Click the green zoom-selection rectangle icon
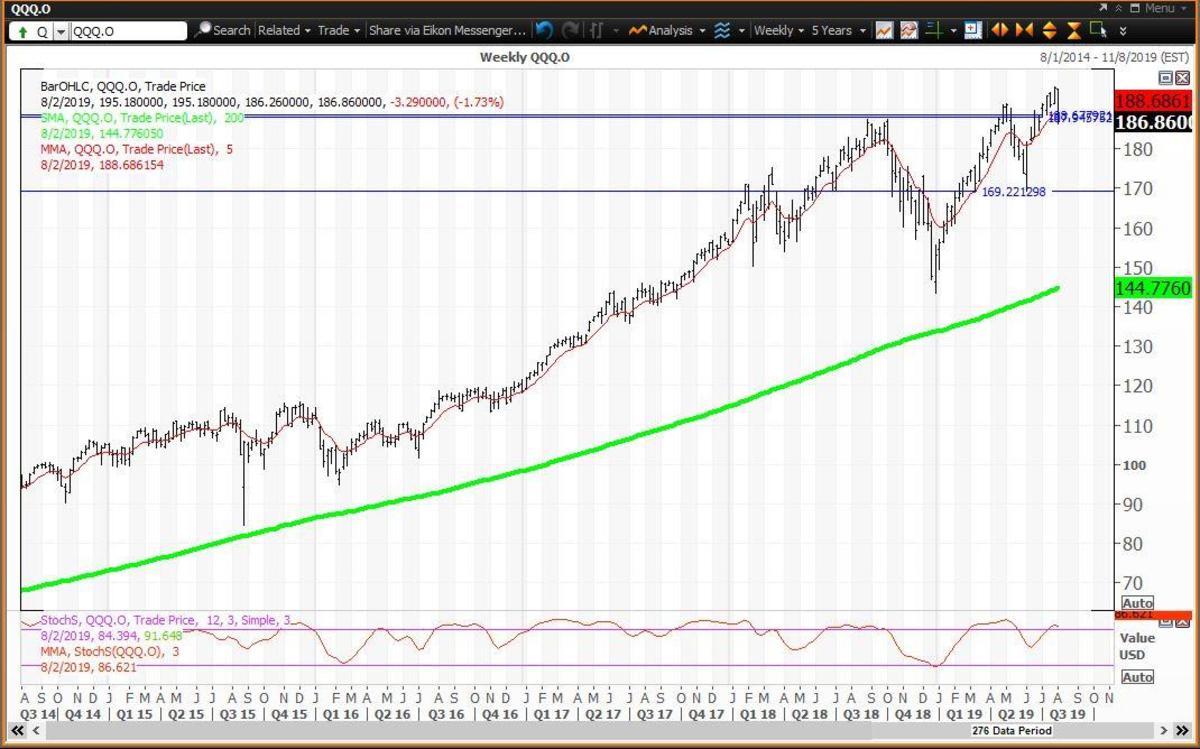Viewport: 1200px width, 749px height. [1099, 29]
